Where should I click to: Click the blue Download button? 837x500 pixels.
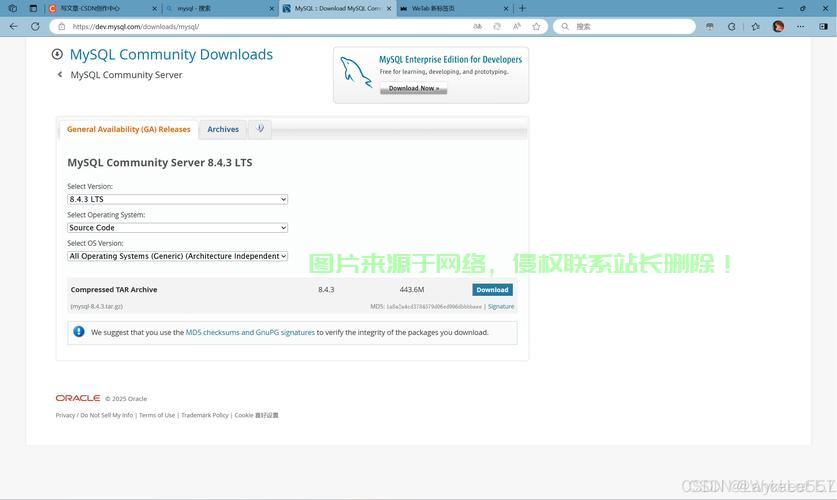(492, 290)
